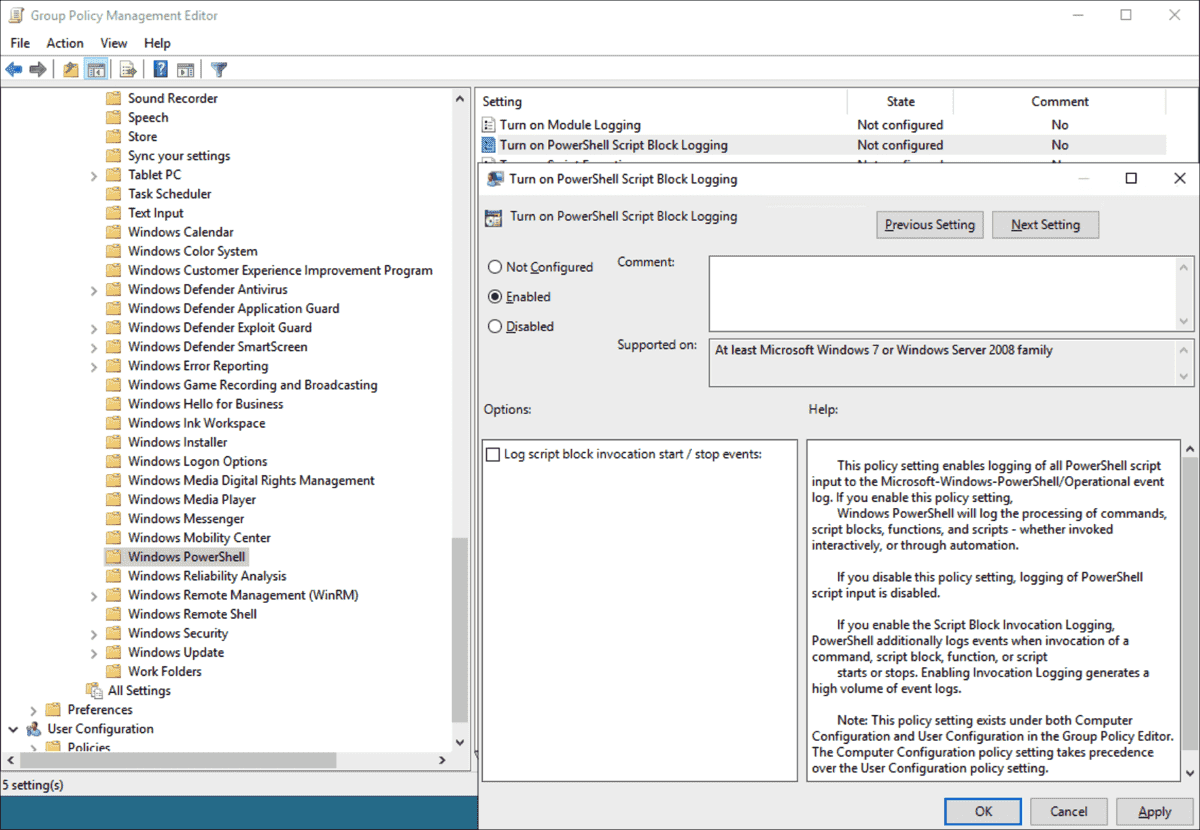Click the icon beside Turn on Module Logging
Image resolution: width=1200 pixels, height=830 pixels.
click(x=489, y=125)
